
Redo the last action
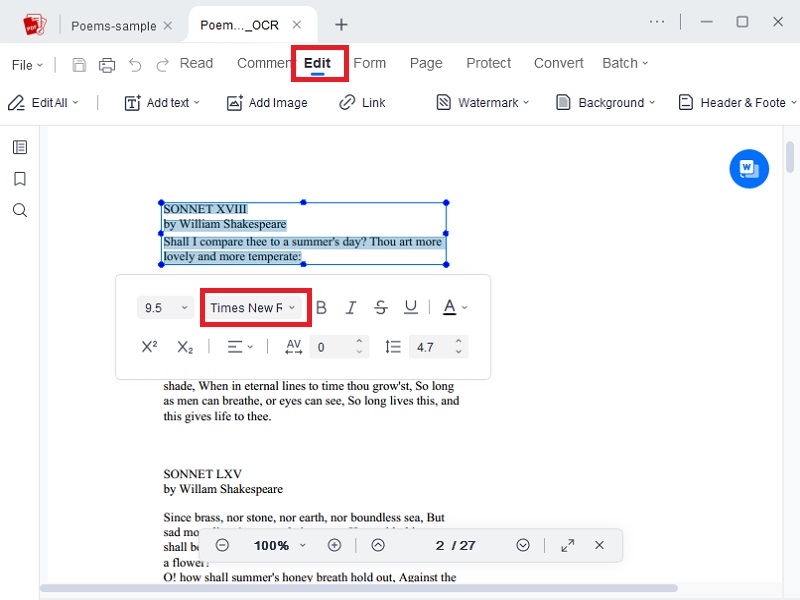162,65
